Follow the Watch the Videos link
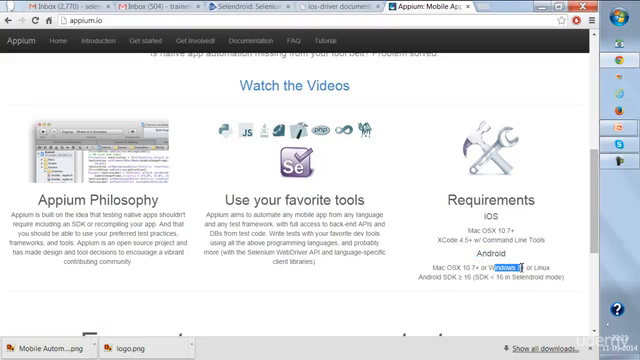 [x=294, y=86]
